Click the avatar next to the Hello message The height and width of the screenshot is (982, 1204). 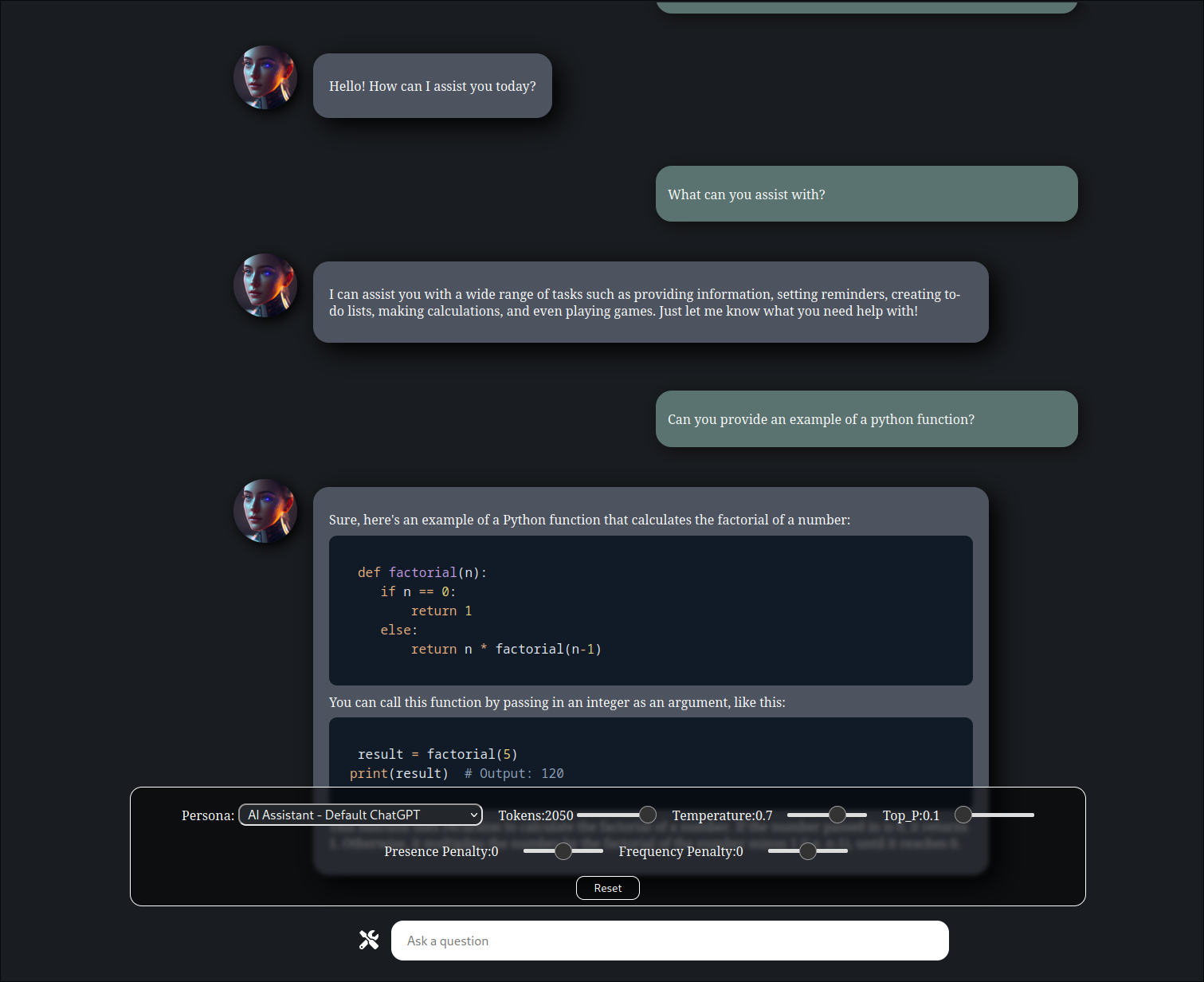pyautogui.click(x=265, y=77)
